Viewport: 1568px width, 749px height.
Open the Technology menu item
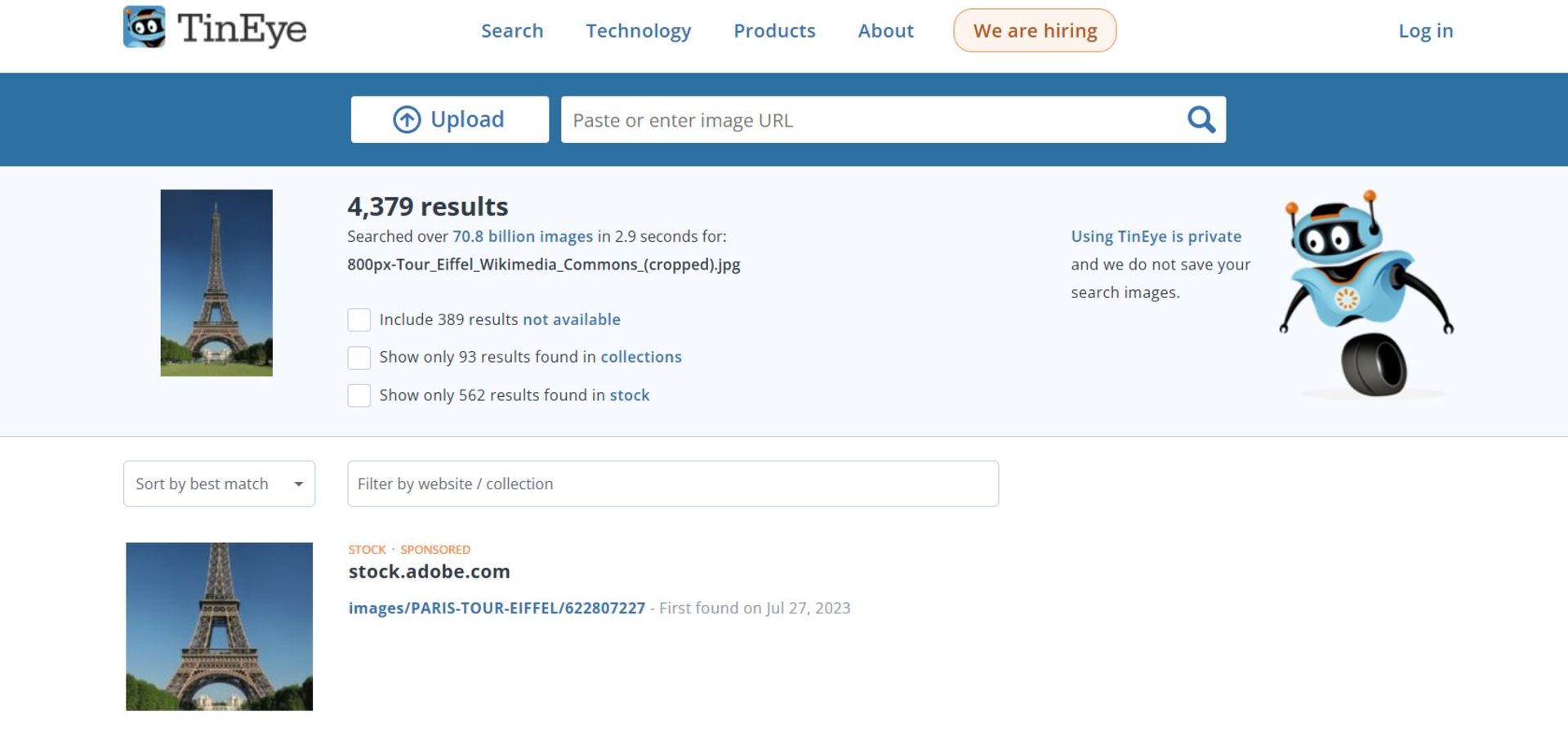point(638,31)
